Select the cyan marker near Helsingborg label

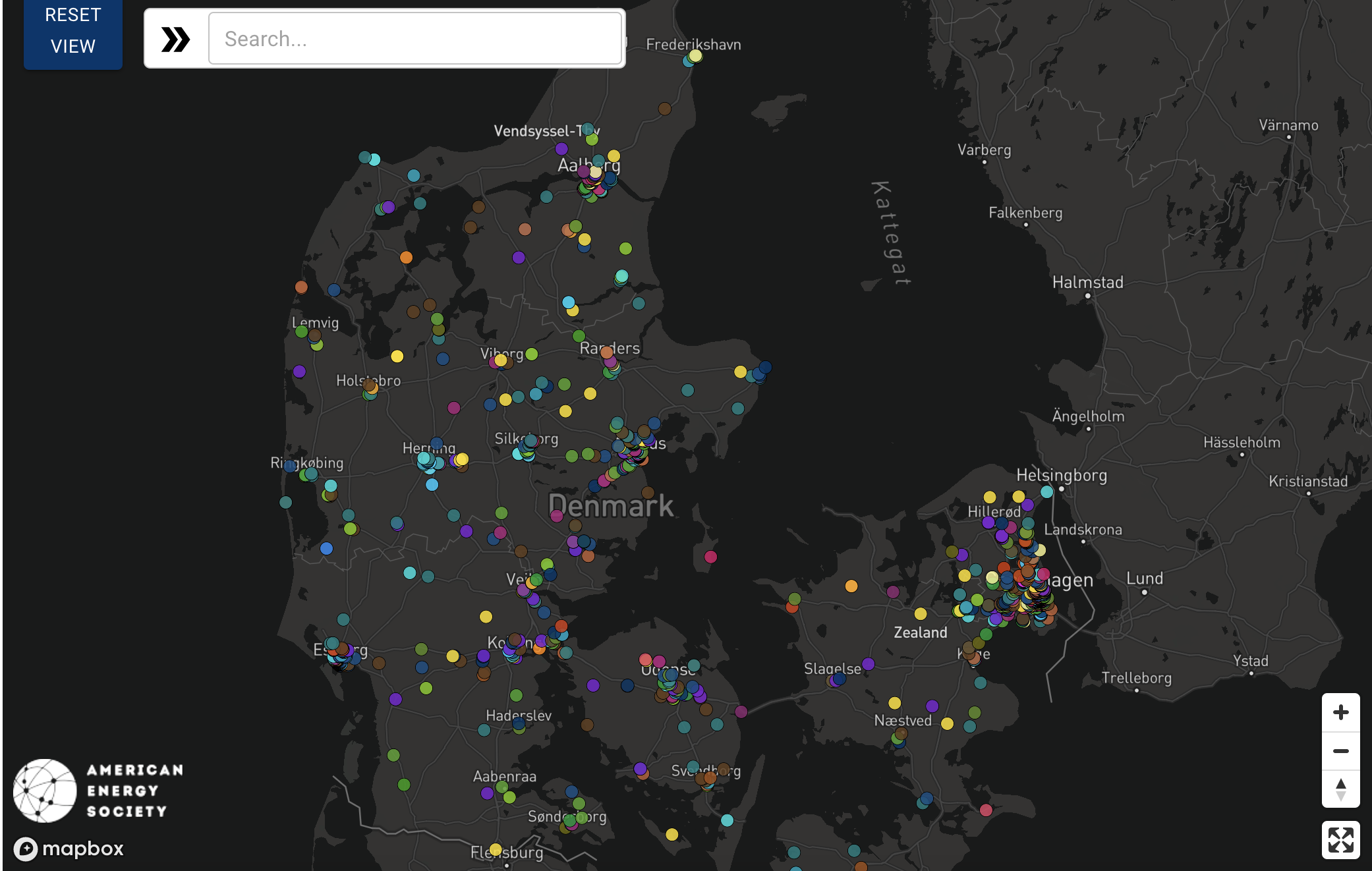pyautogui.click(x=1046, y=492)
